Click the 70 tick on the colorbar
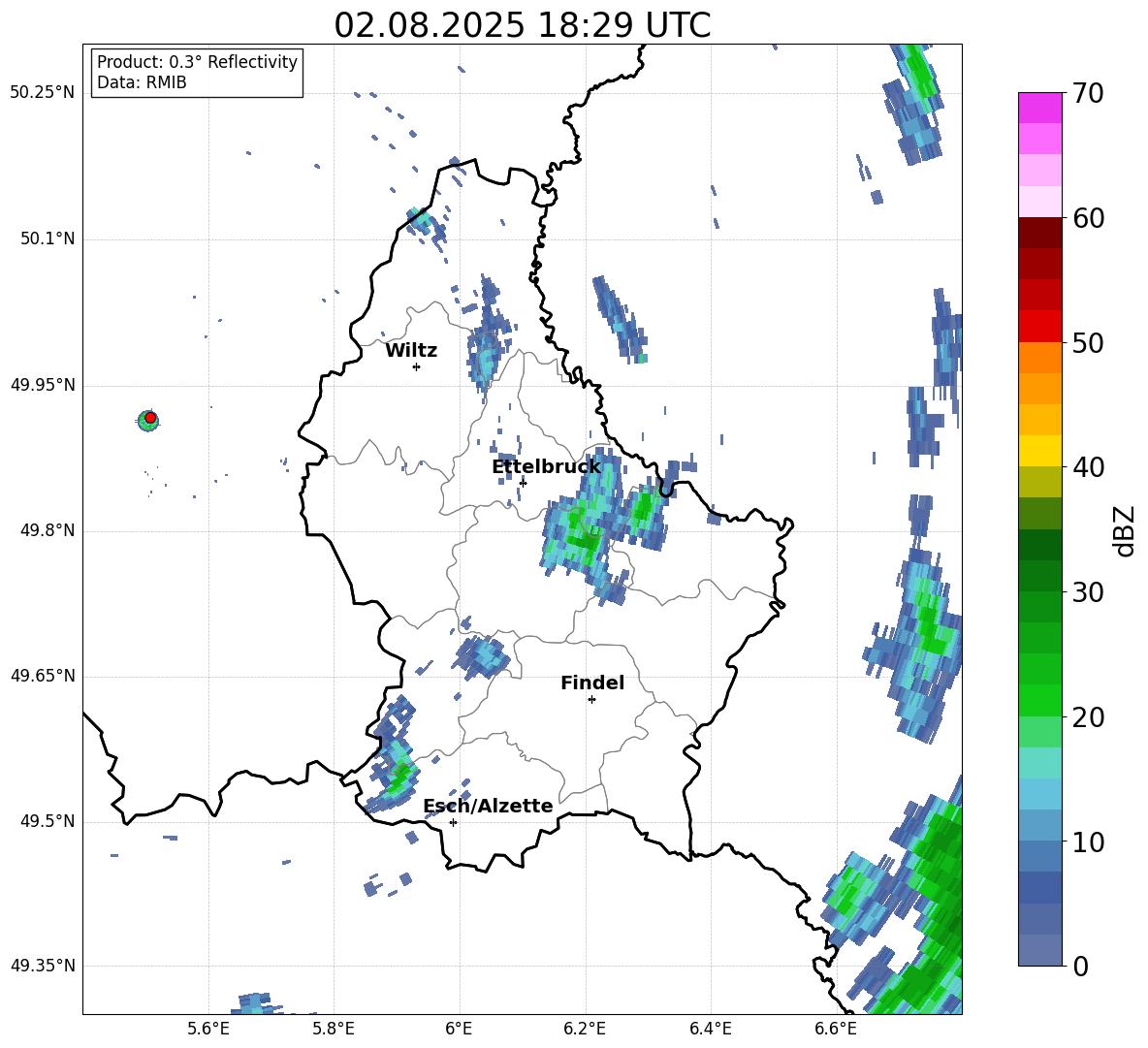Image resolution: width=1148 pixels, height=1048 pixels. [x=1088, y=94]
